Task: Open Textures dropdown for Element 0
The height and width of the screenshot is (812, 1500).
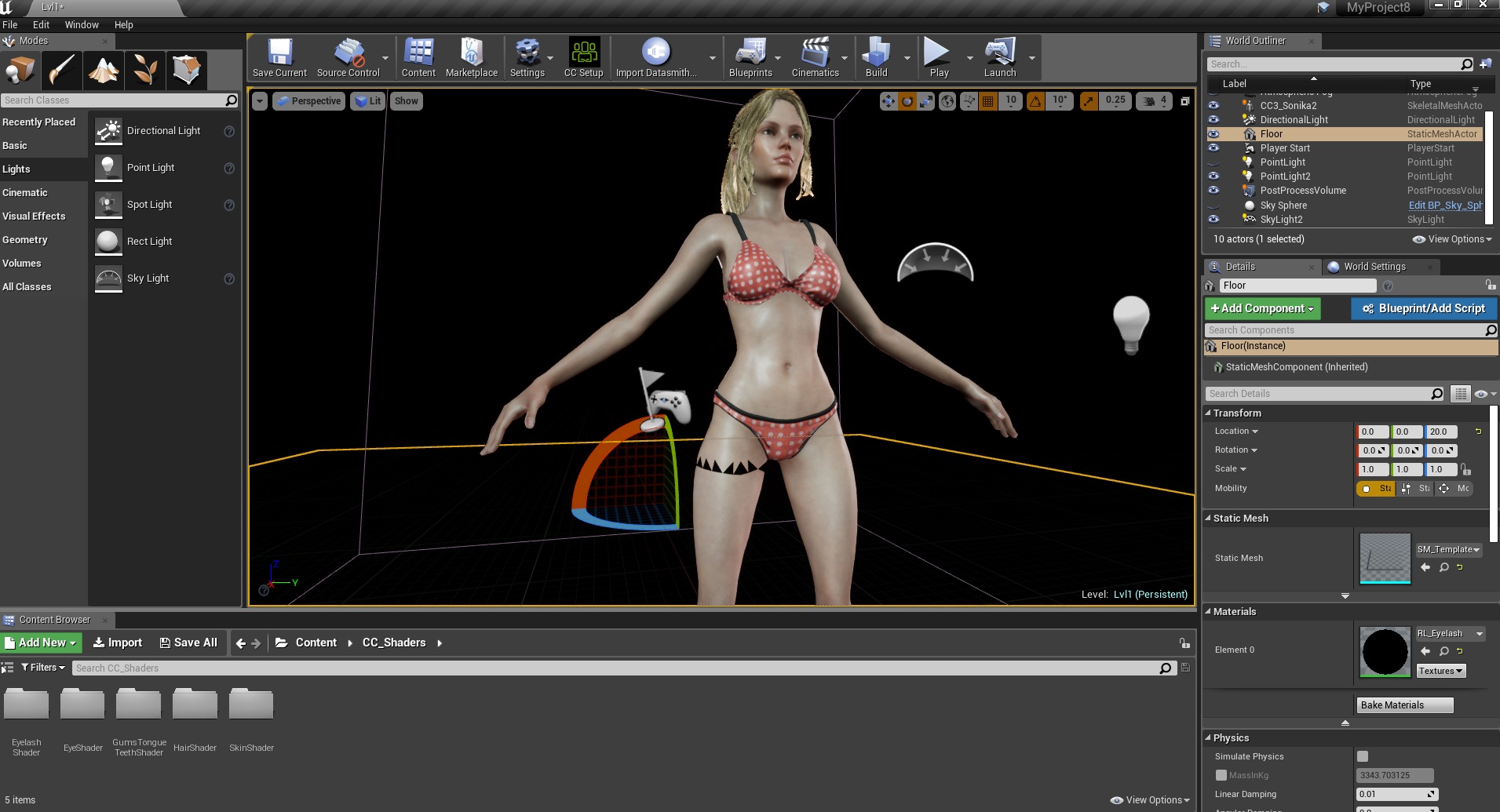Action: tap(1441, 671)
